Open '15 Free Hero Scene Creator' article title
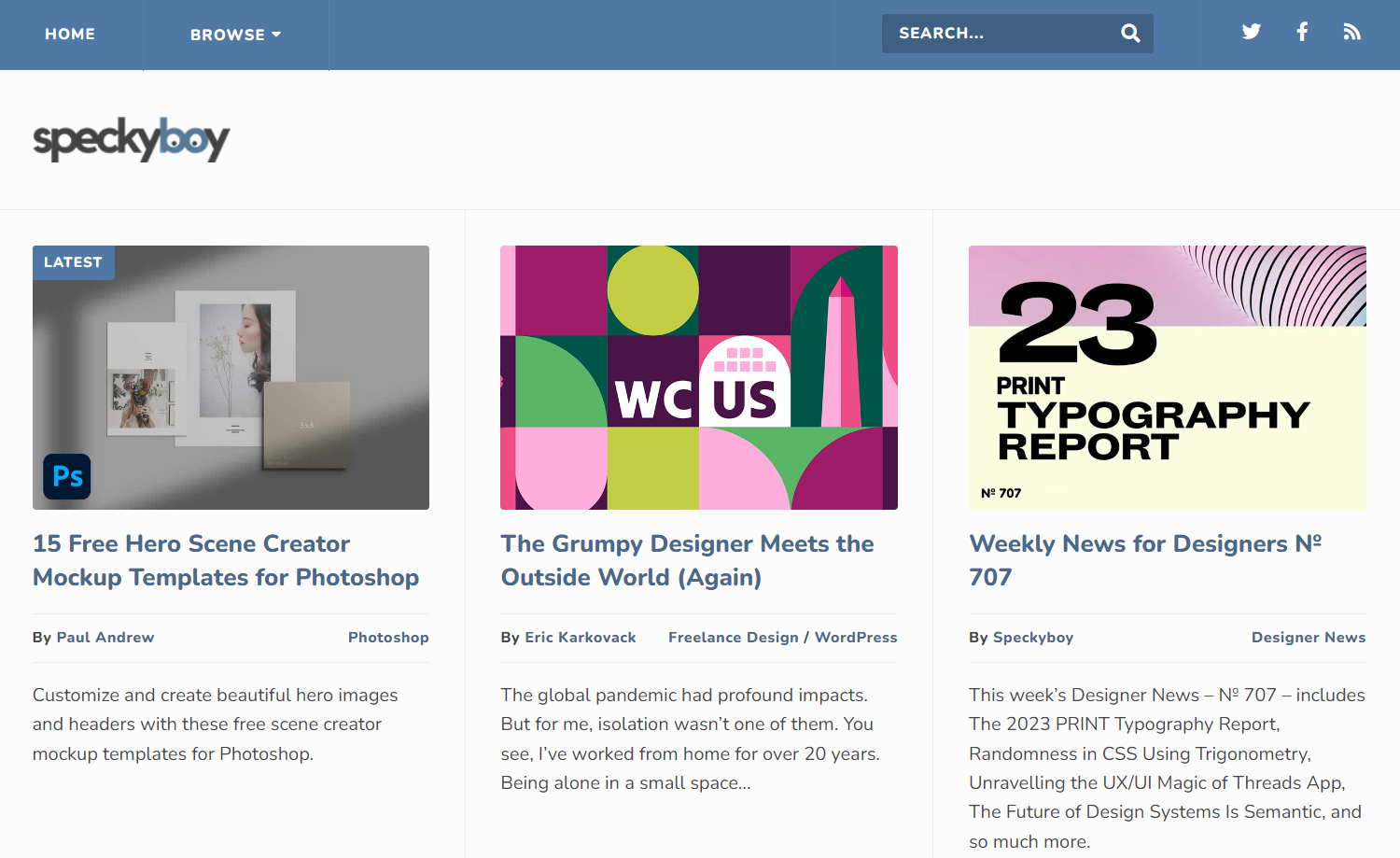Screen dimensions: 1400x858 226,560
